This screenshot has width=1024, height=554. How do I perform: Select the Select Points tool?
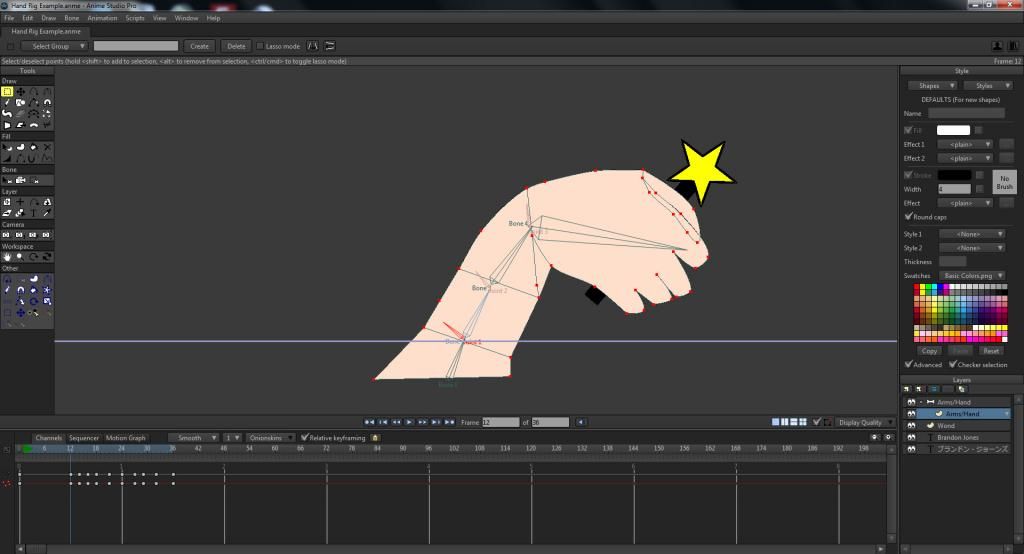(x=7, y=91)
